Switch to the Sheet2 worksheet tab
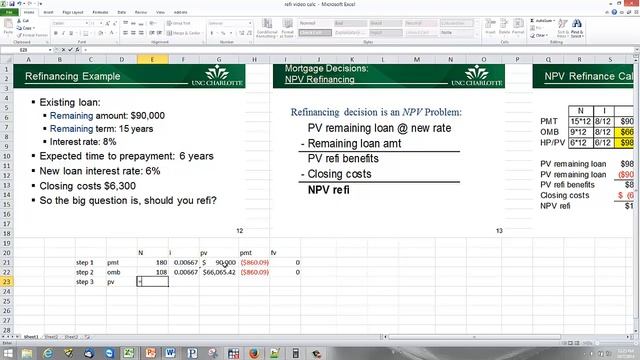The width and height of the screenshot is (640, 360). 51,337
